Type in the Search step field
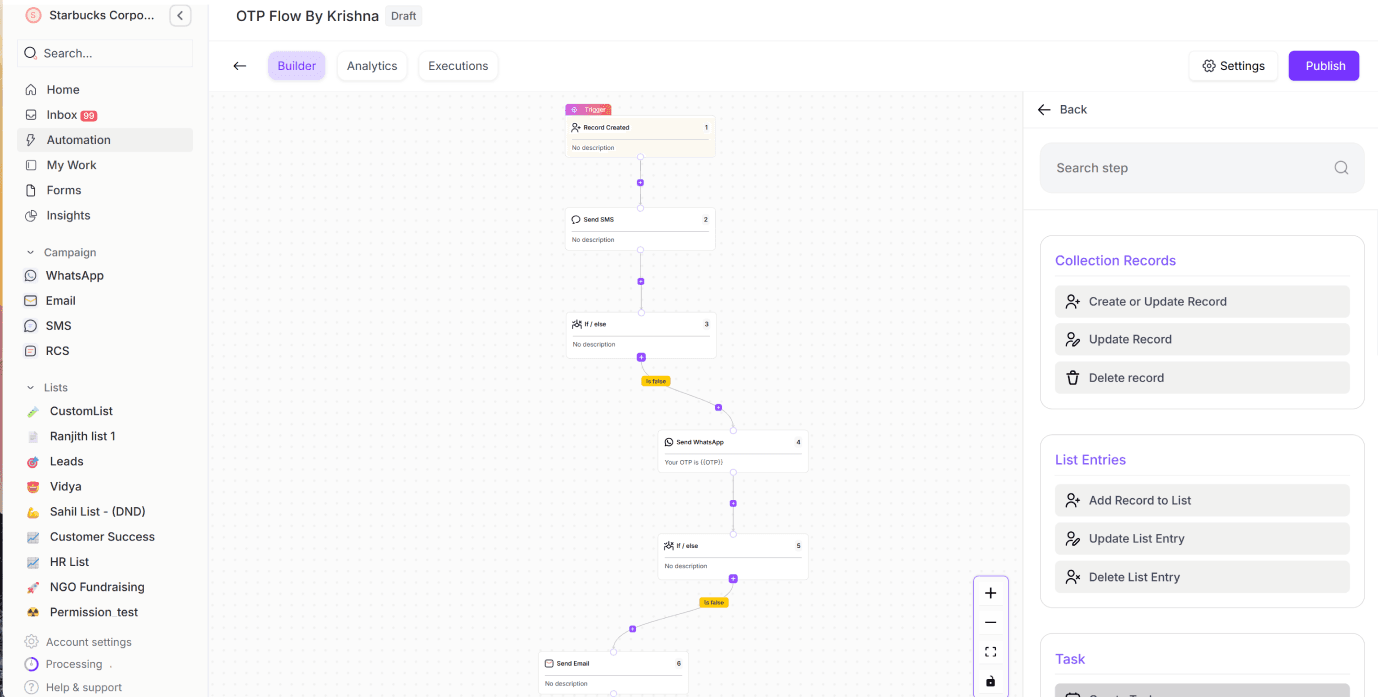Screen dimensions: 1378x697 1190,168
